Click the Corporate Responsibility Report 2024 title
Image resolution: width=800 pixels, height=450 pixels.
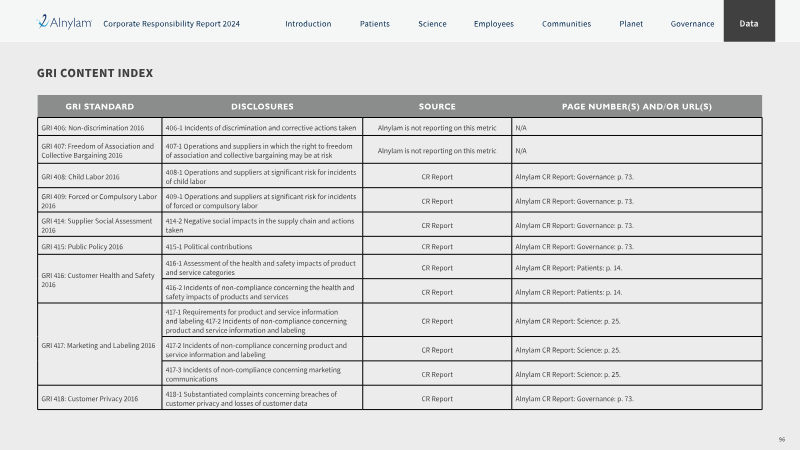click(x=171, y=23)
